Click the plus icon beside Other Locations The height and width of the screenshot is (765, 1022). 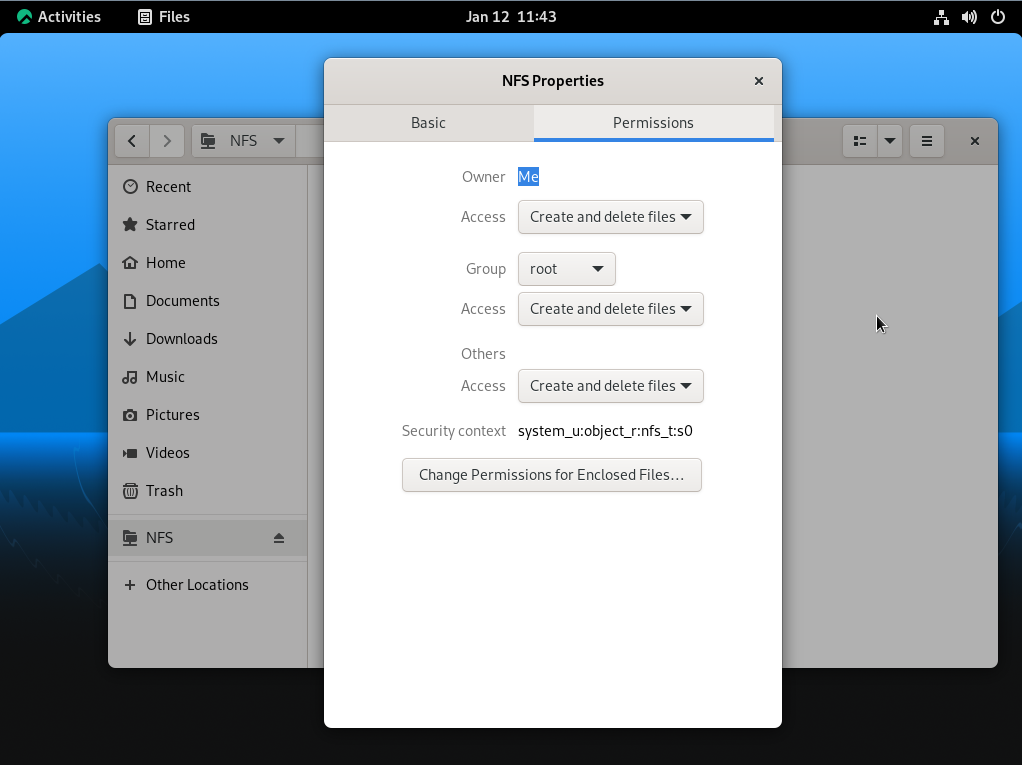coord(130,585)
